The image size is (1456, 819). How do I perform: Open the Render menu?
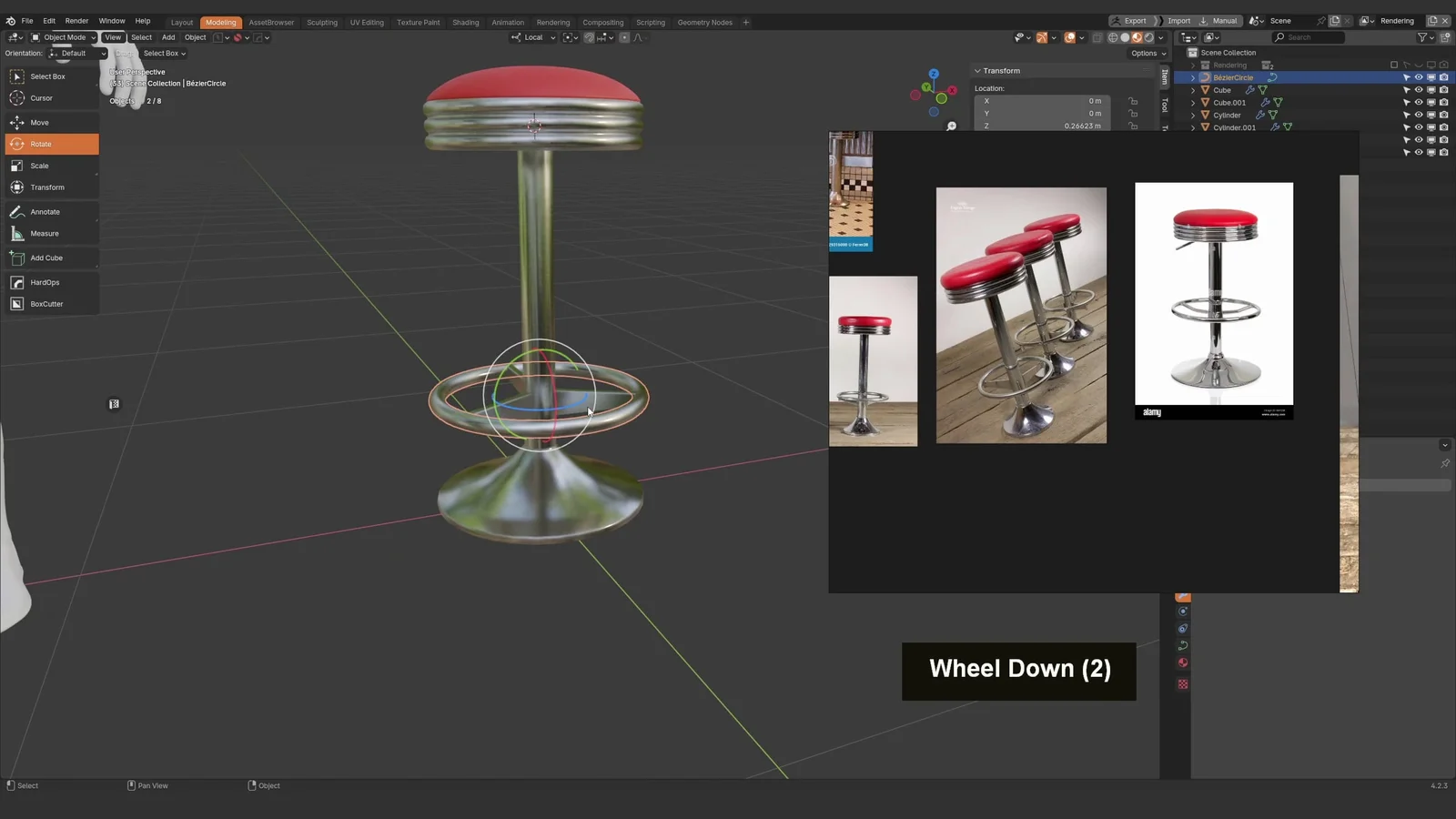coord(76,20)
